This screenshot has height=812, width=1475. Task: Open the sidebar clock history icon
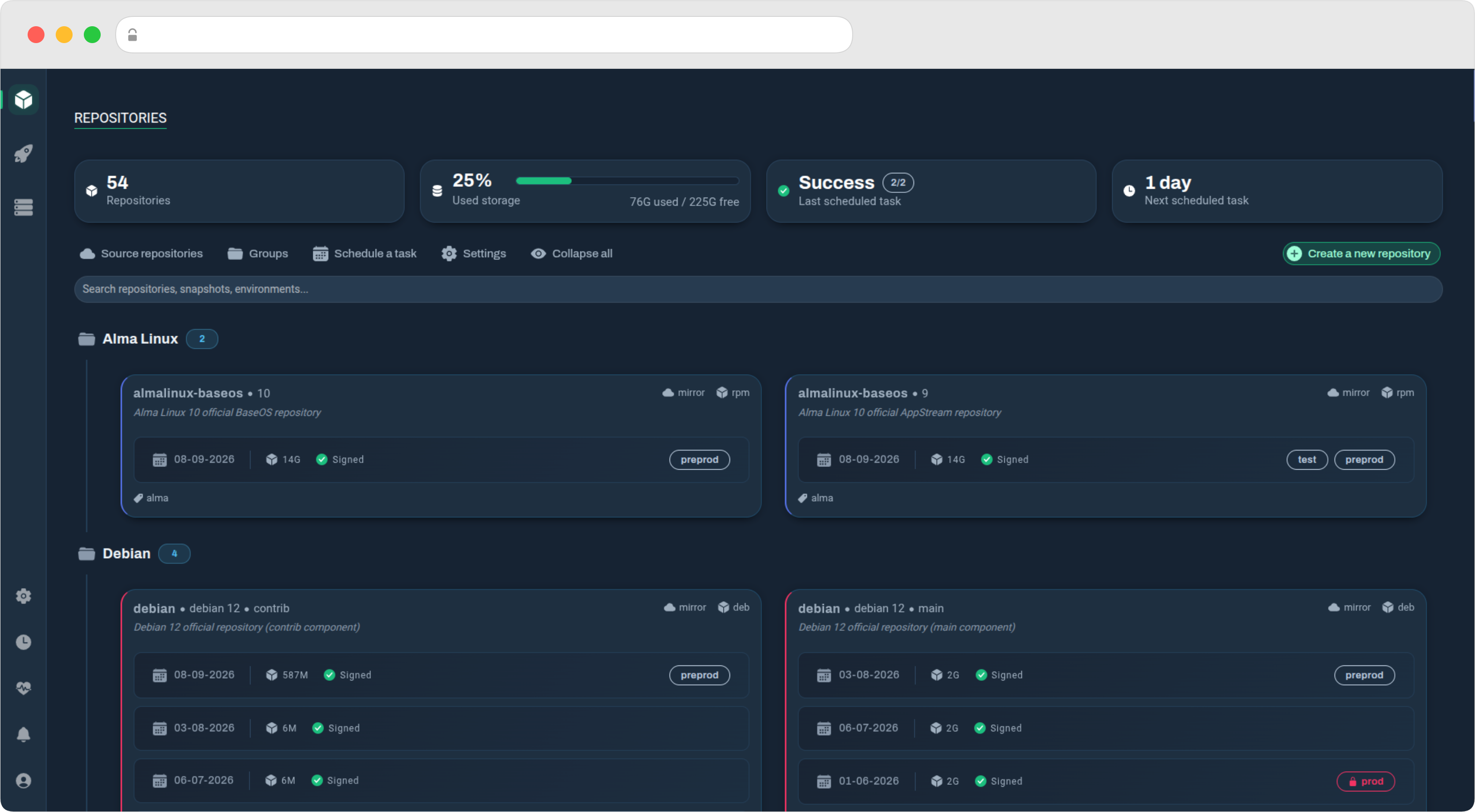[23, 642]
